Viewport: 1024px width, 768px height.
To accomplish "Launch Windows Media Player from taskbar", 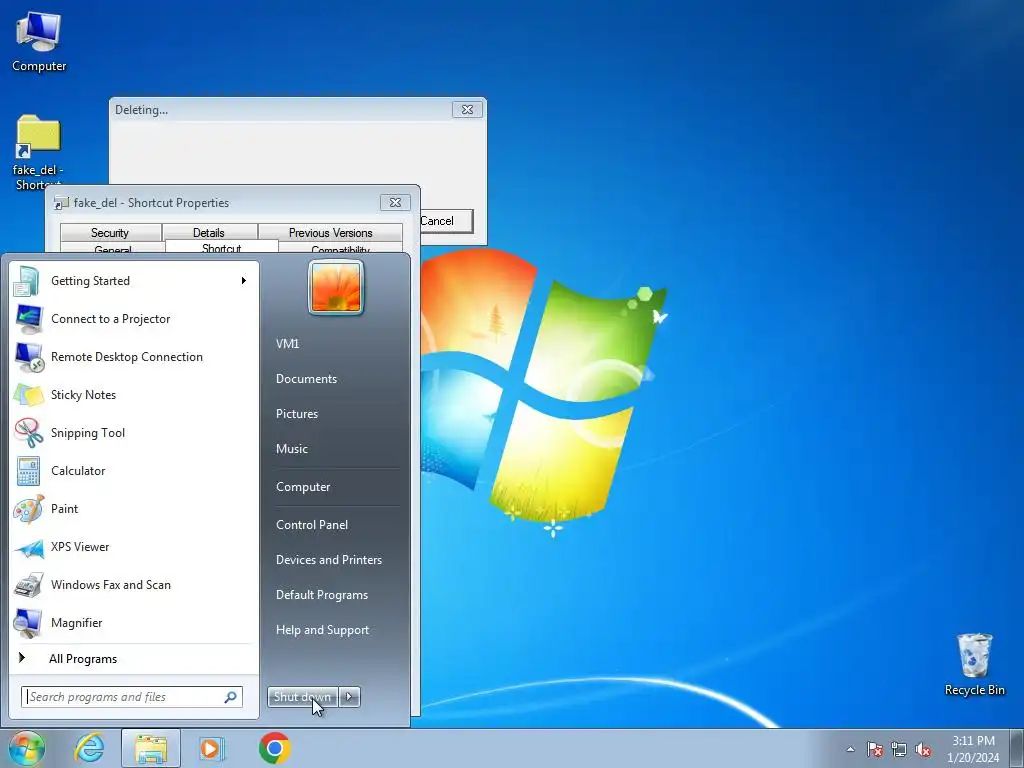I will (x=212, y=748).
